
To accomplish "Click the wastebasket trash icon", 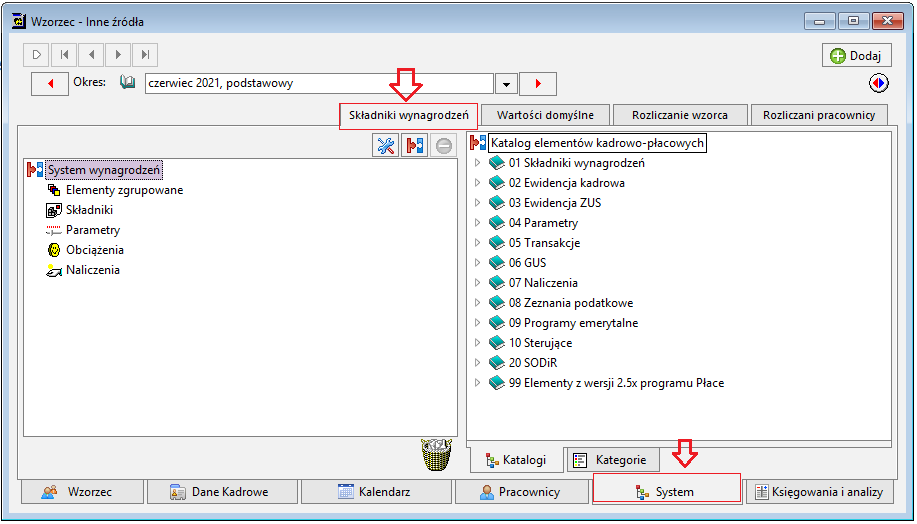I will click(x=436, y=454).
